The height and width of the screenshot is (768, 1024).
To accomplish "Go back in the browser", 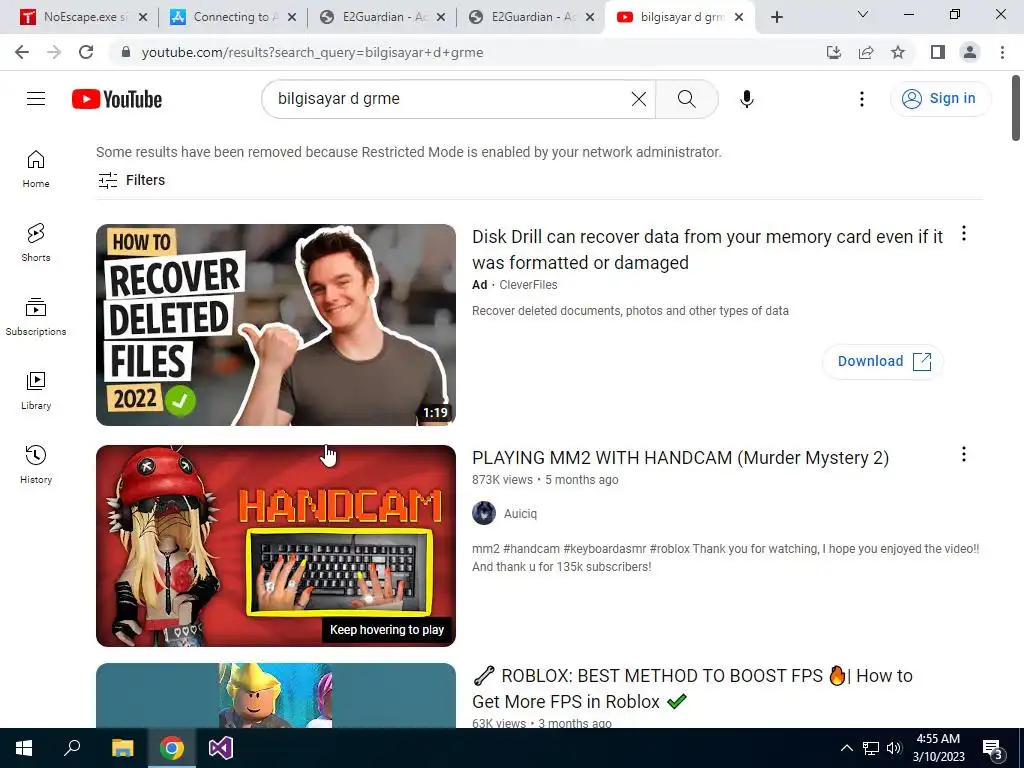I will [x=22, y=52].
